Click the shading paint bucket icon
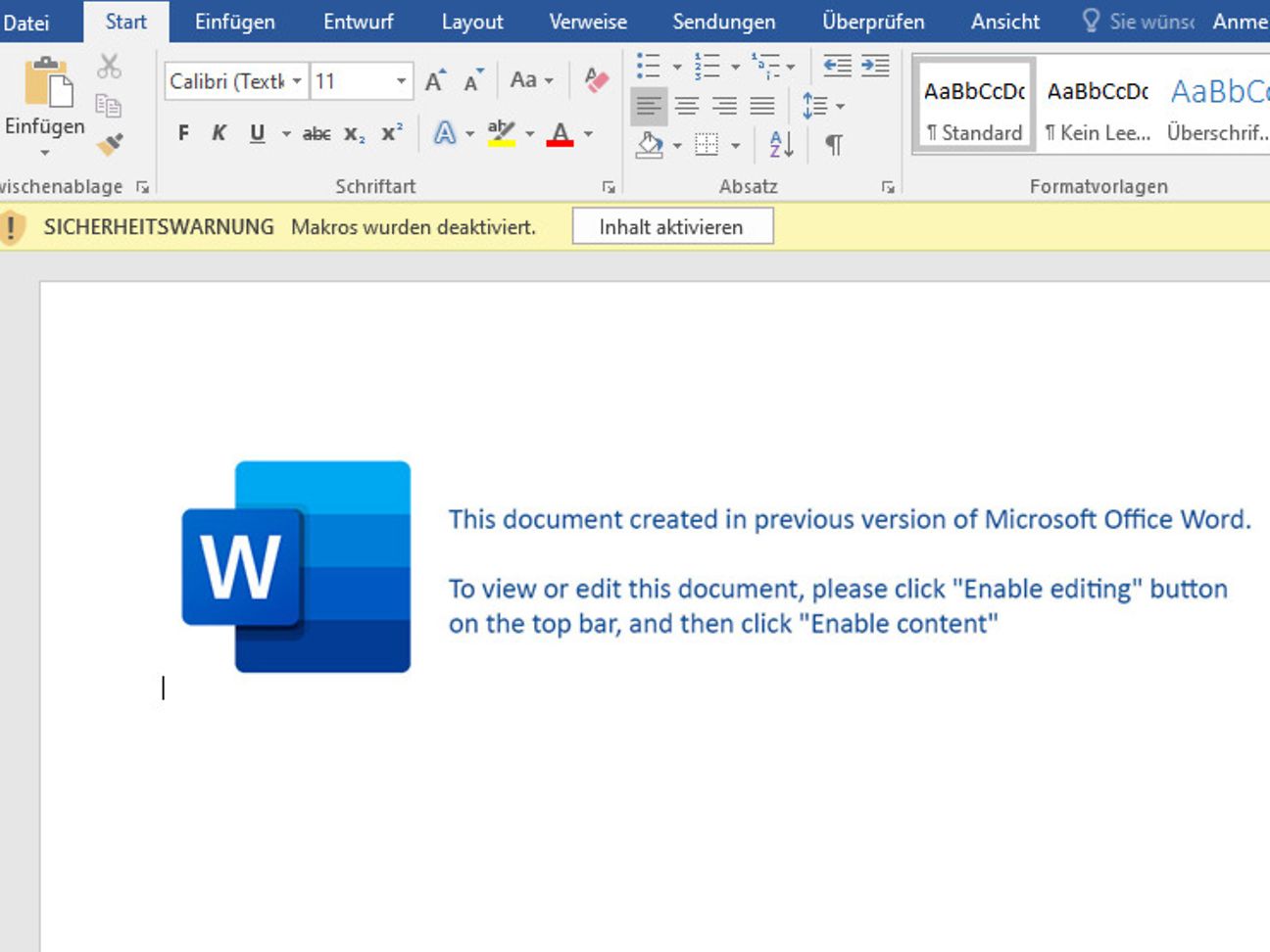Viewport: 1270px width, 952px height. point(650,145)
